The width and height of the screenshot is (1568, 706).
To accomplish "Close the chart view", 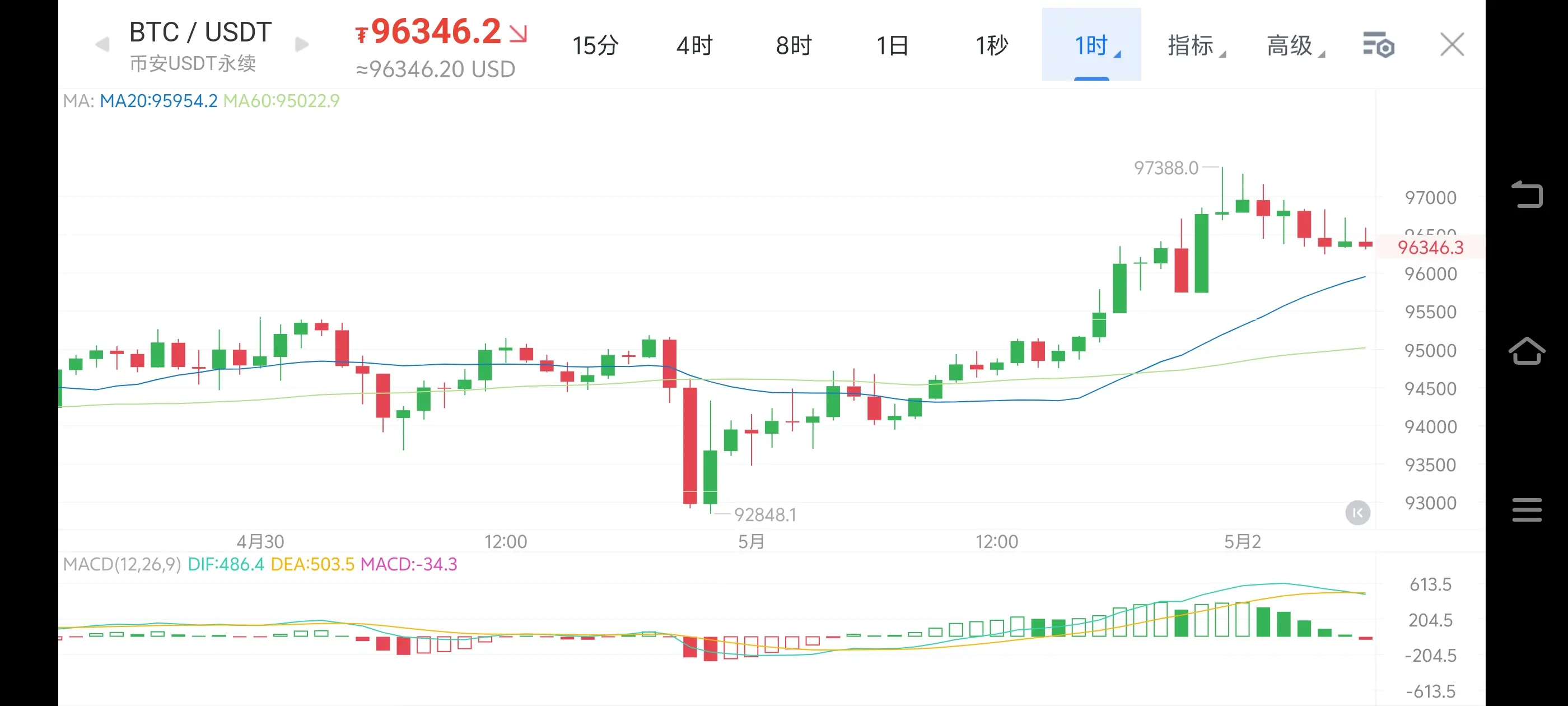I will pyautogui.click(x=1452, y=44).
